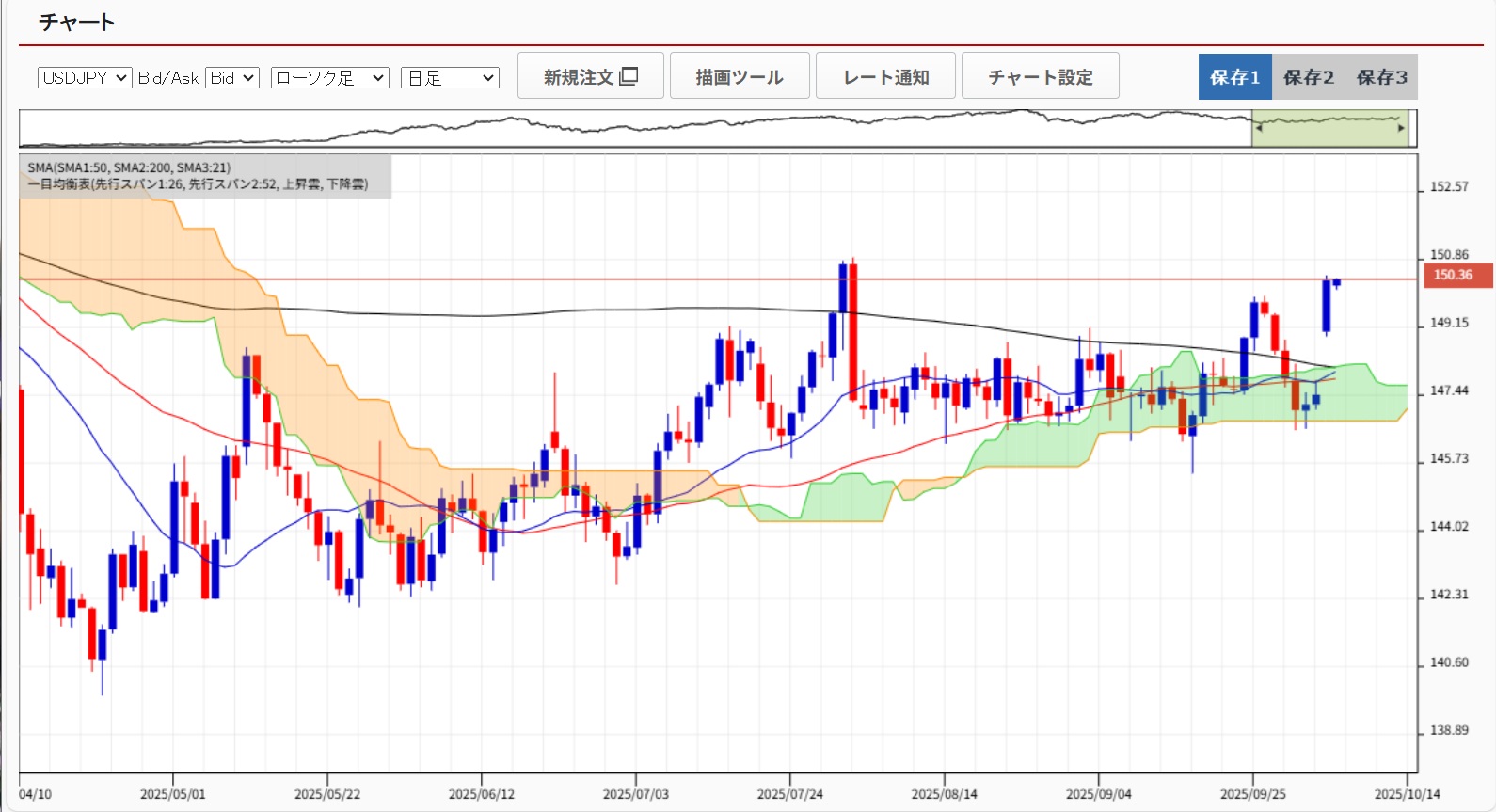Switch to the 保存2 saved layout
The height and width of the screenshot is (812, 1496).
[1308, 77]
